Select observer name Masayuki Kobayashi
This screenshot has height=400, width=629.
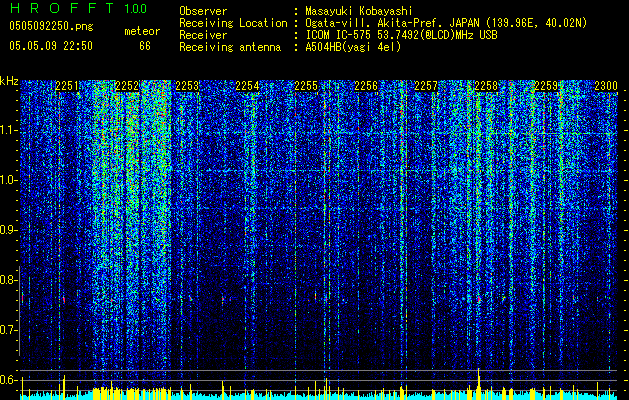coord(358,12)
